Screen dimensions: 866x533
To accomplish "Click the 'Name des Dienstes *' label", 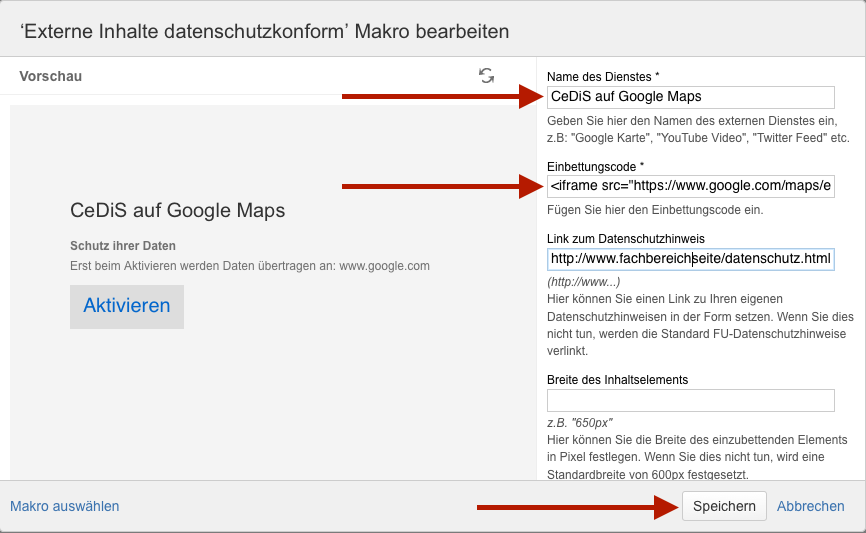I will point(603,77).
